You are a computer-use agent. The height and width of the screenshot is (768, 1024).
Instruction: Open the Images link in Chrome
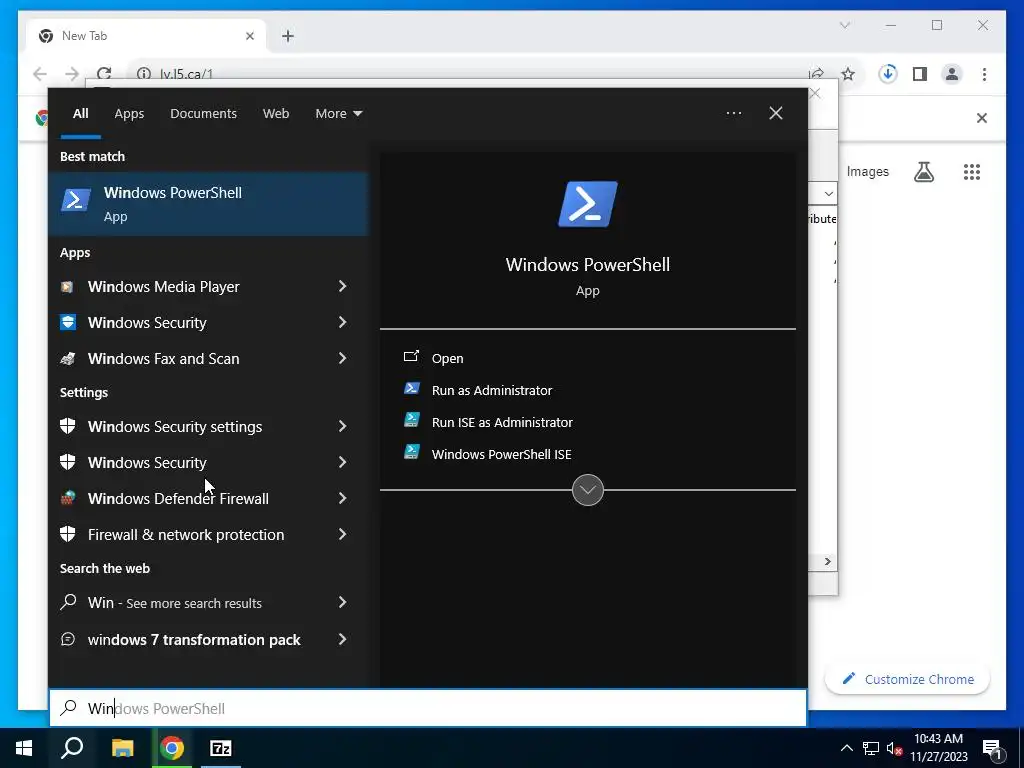tap(867, 172)
